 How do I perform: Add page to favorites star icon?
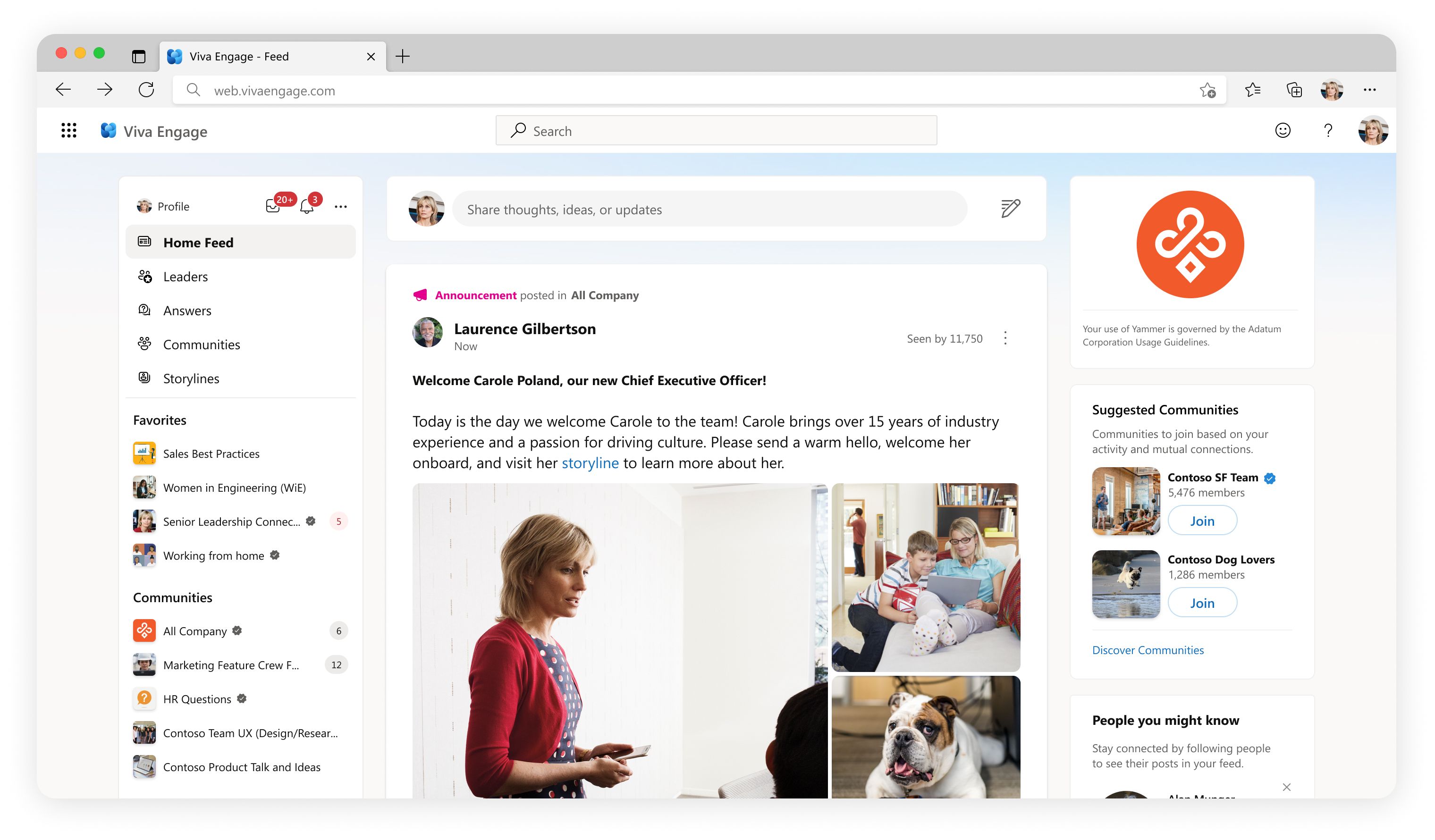pyautogui.click(x=1207, y=90)
